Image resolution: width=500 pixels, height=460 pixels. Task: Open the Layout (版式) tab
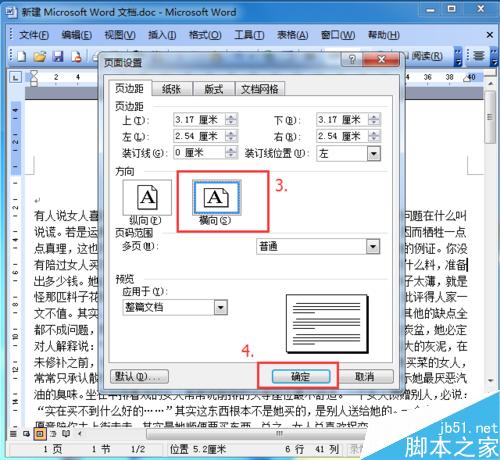[x=214, y=89]
